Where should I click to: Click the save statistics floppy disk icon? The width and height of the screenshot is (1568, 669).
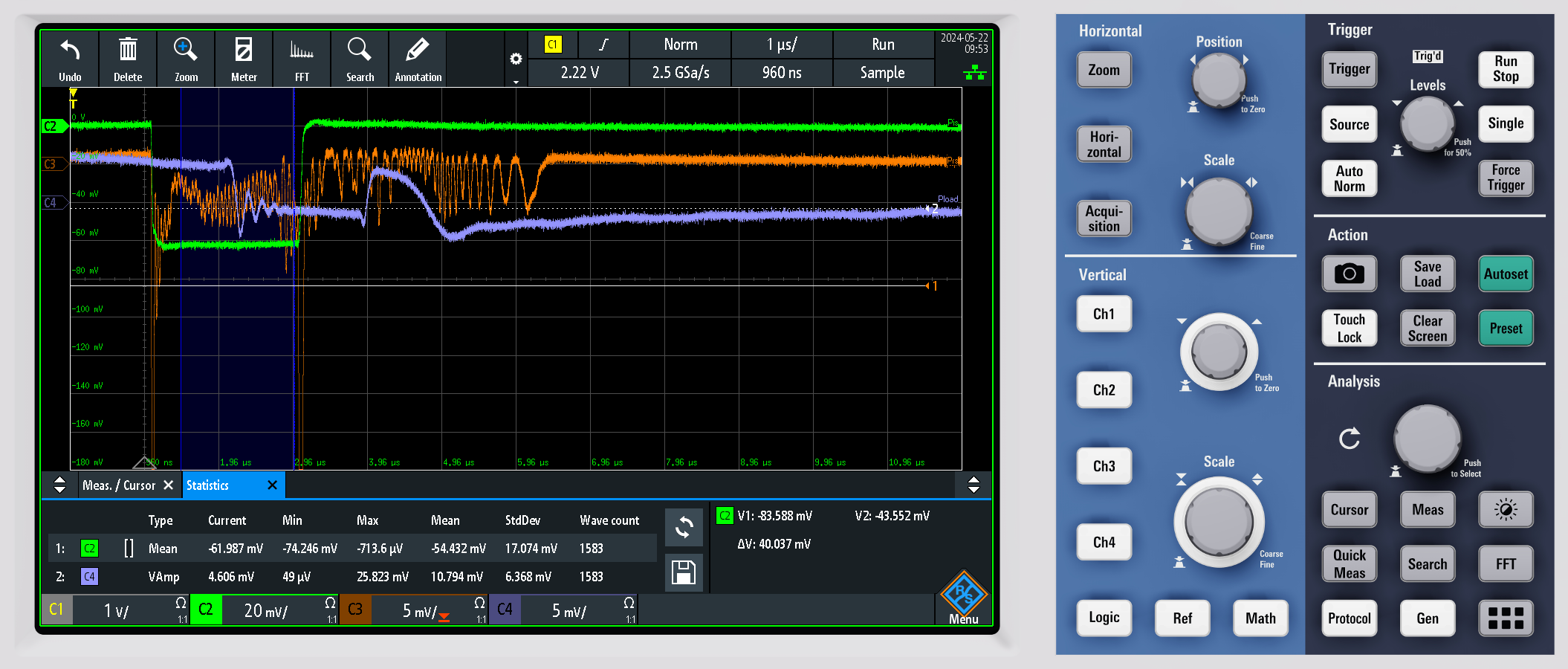(x=683, y=573)
